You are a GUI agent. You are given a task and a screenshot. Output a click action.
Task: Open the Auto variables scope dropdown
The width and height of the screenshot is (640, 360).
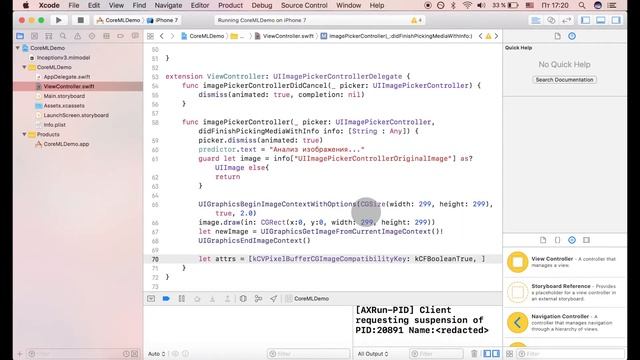156,354
